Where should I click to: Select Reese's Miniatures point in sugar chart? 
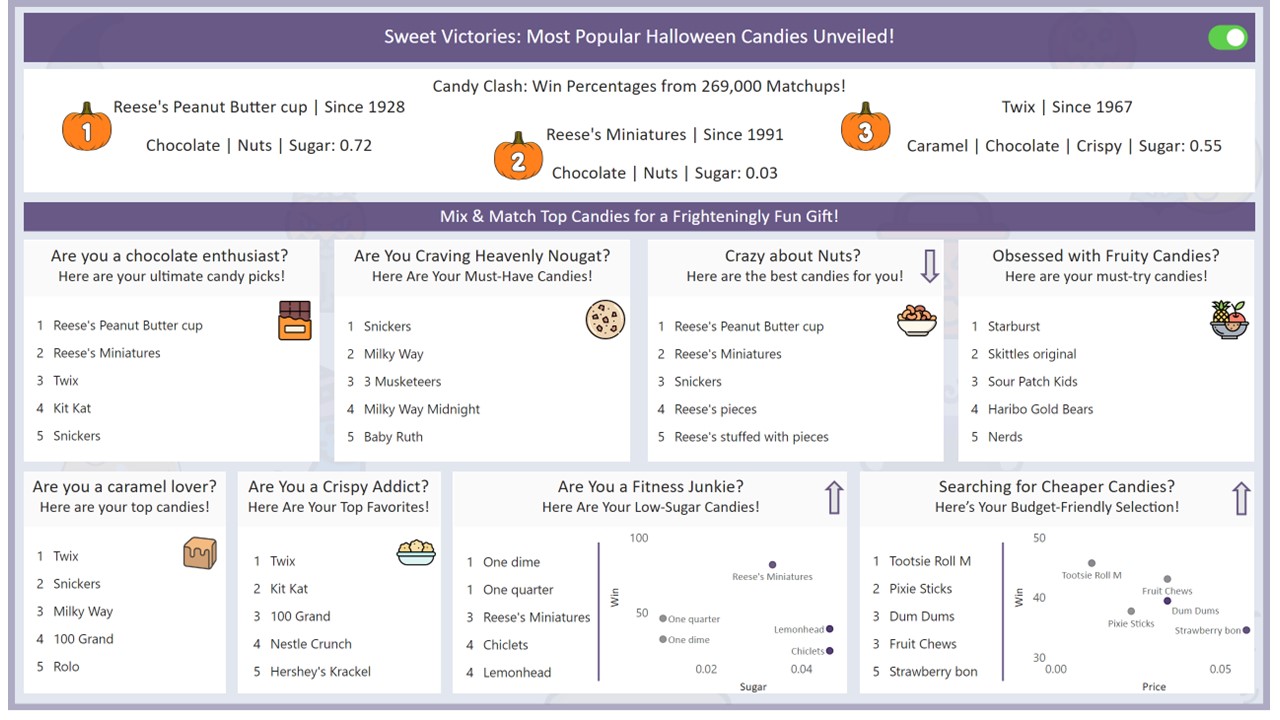(x=772, y=565)
